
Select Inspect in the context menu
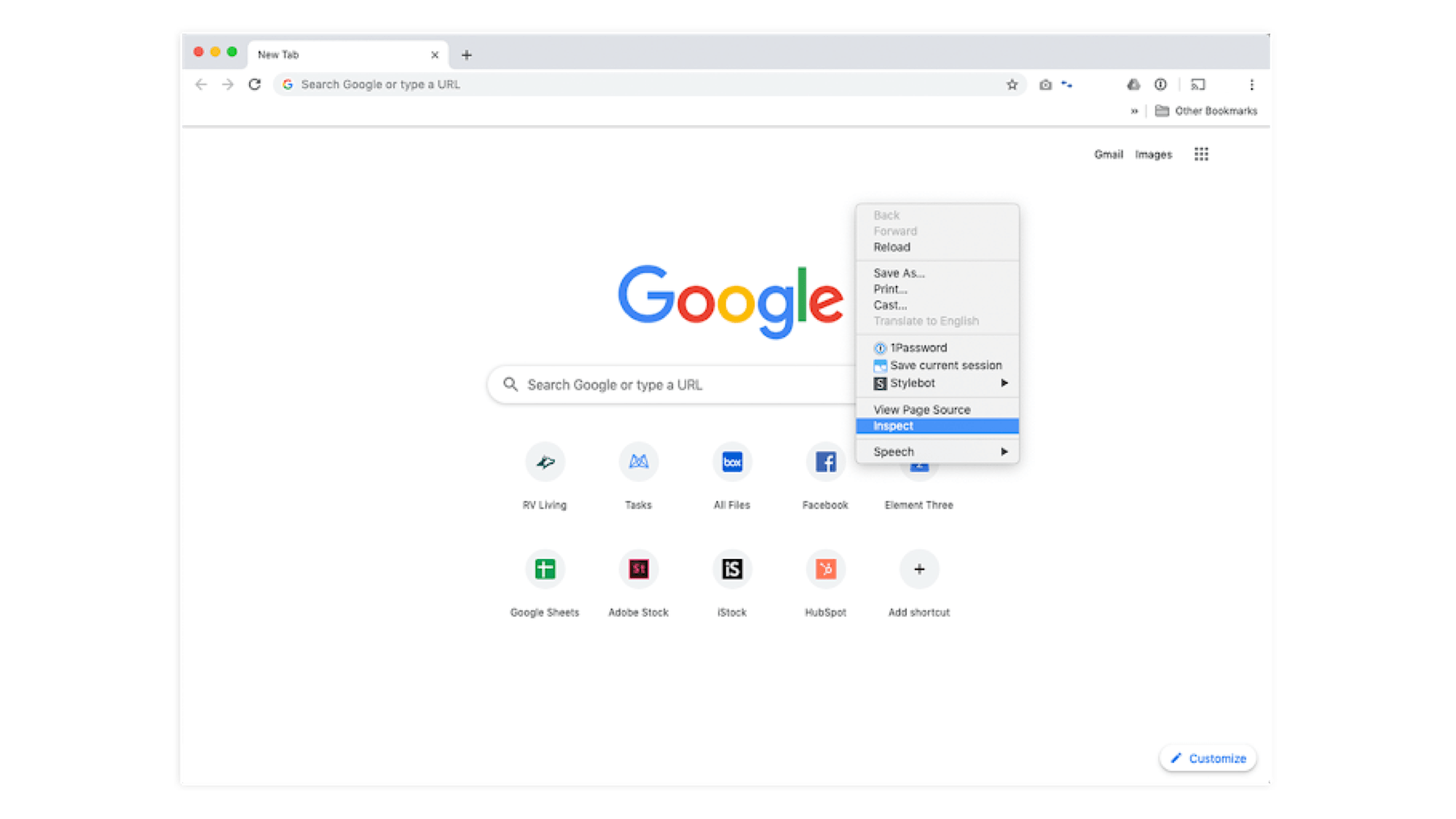937,426
